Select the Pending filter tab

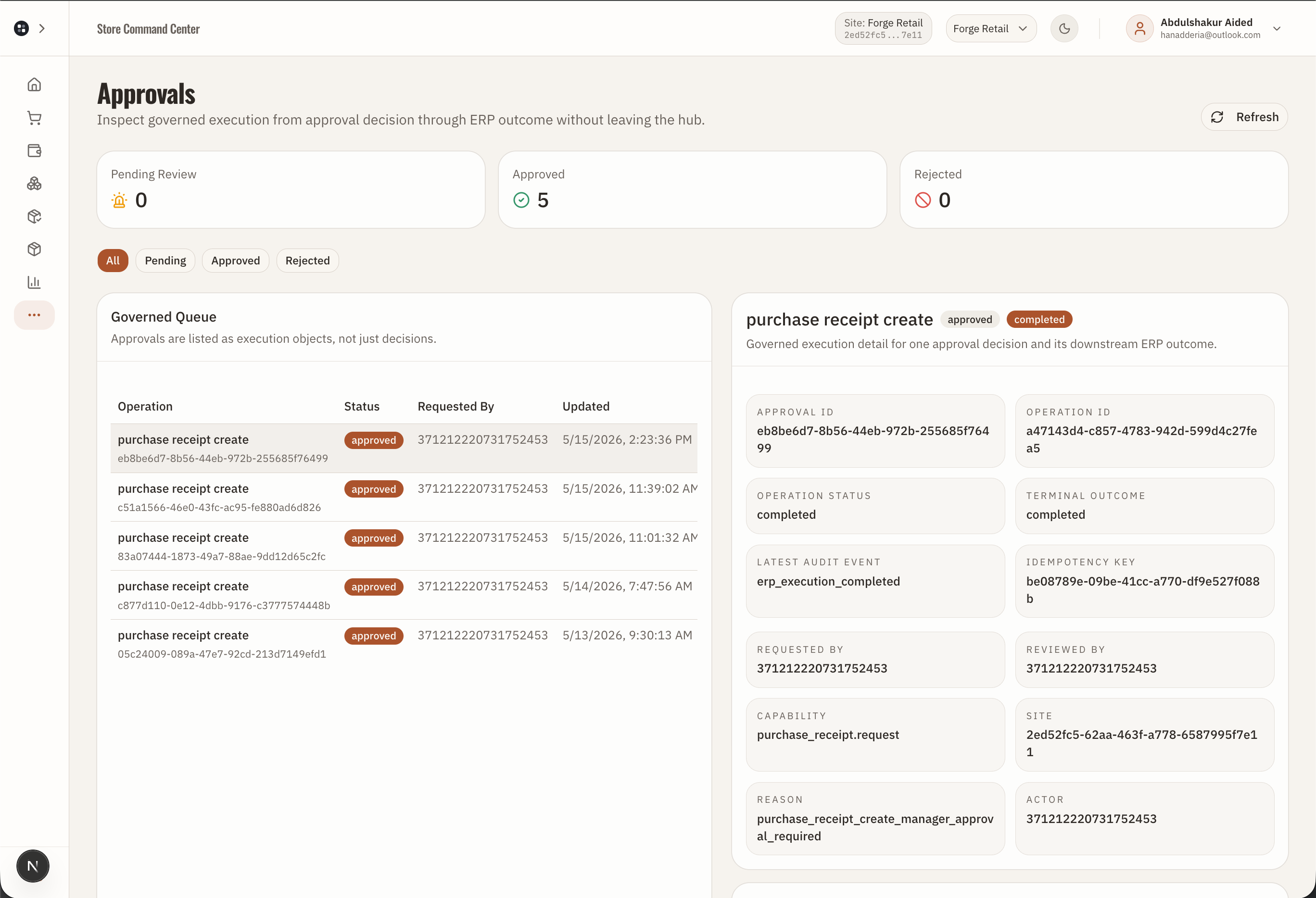(x=165, y=260)
